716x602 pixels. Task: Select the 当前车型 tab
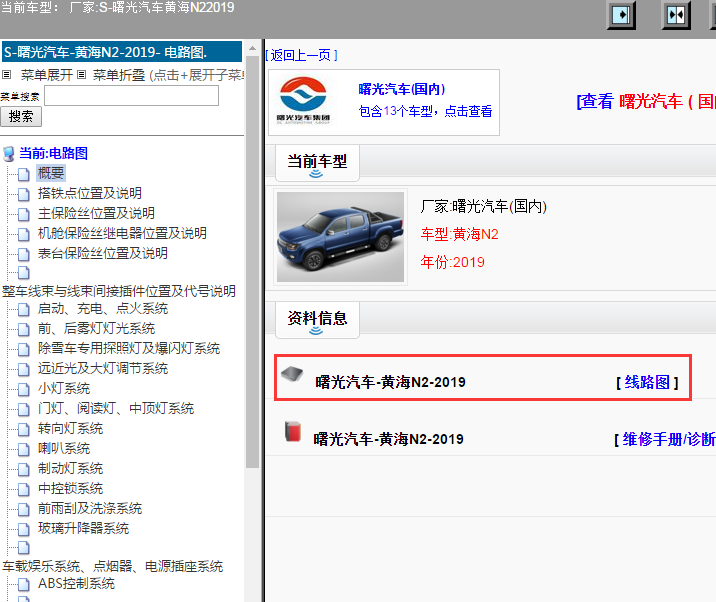[317, 163]
